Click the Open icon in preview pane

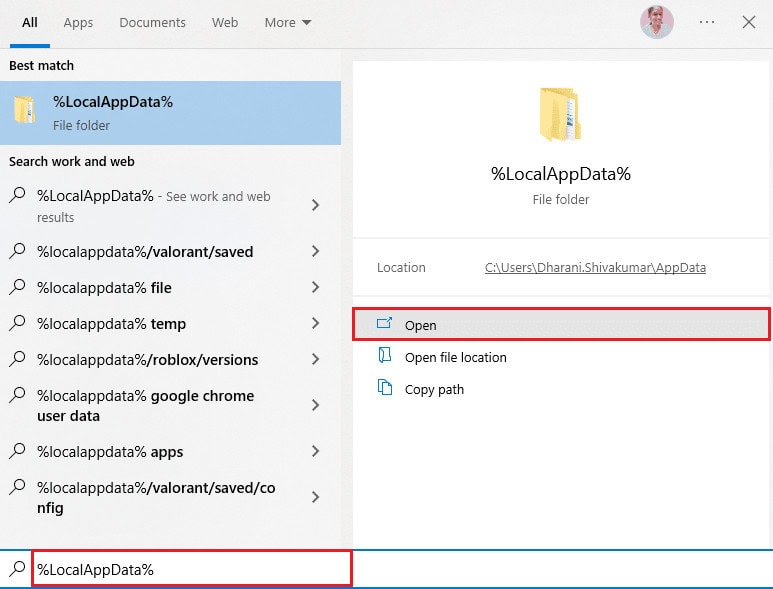coord(385,323)
